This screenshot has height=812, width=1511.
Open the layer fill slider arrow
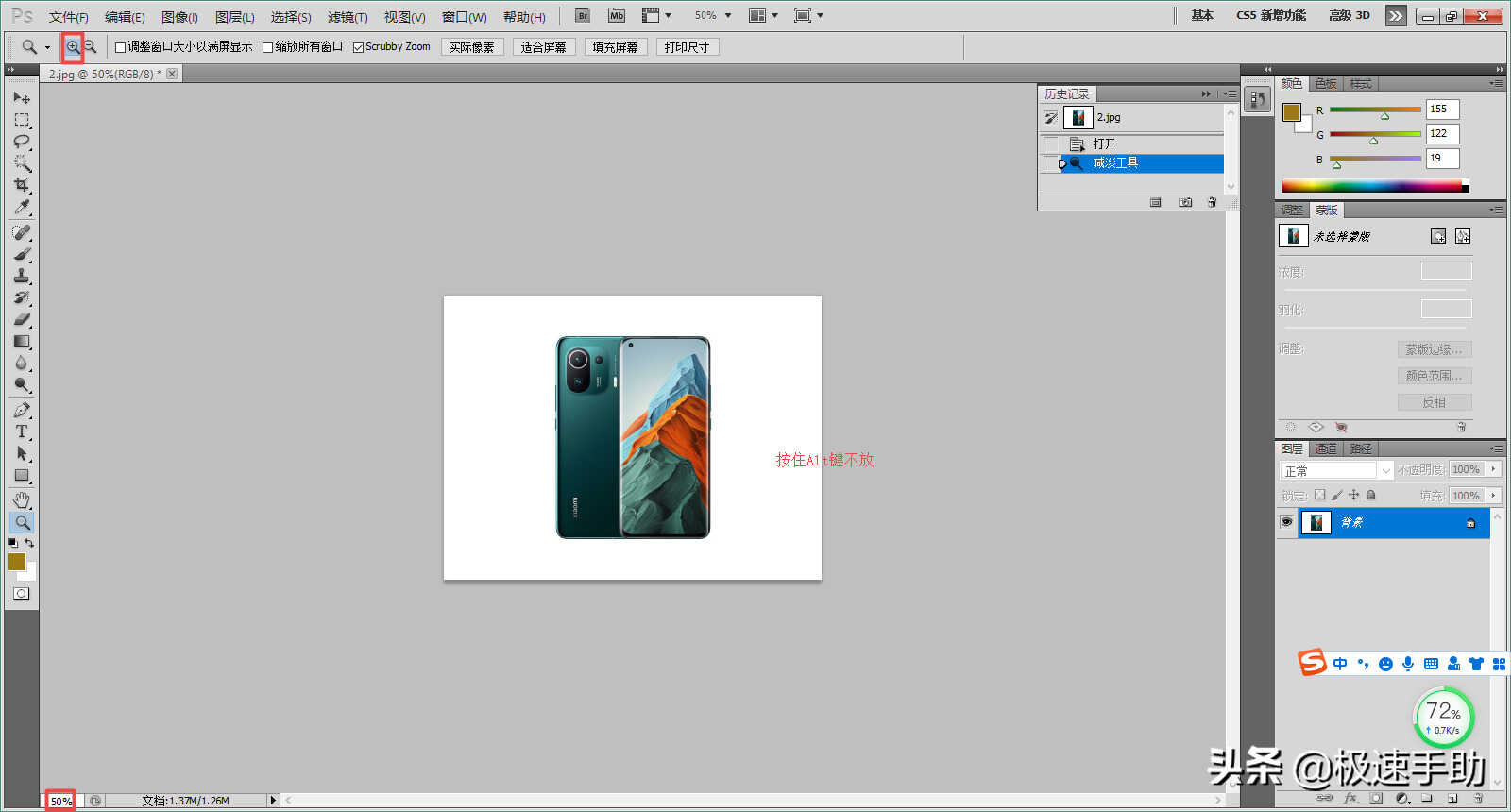click(1494, 495)
